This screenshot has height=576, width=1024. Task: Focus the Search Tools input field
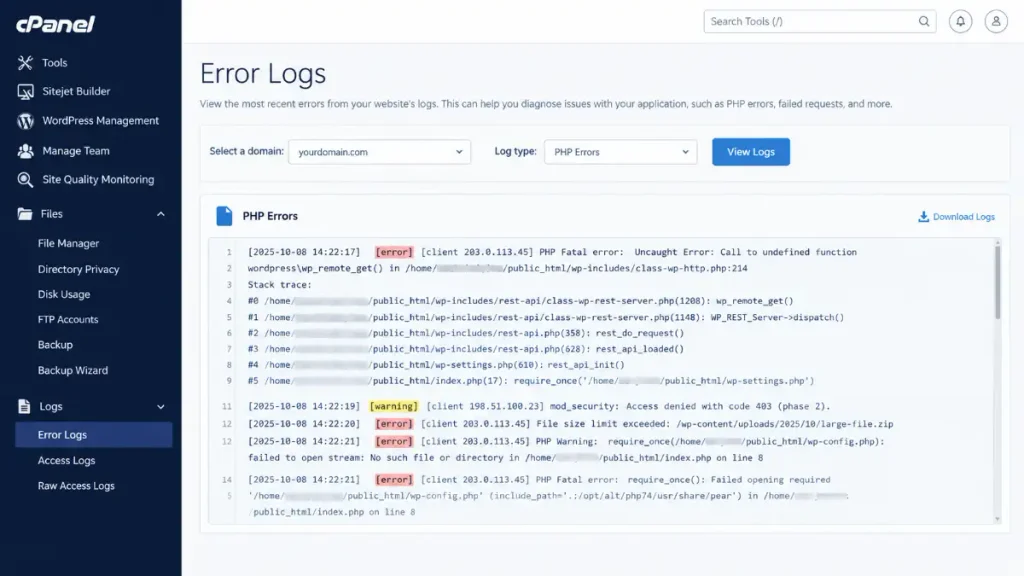(x=812, y=22)
